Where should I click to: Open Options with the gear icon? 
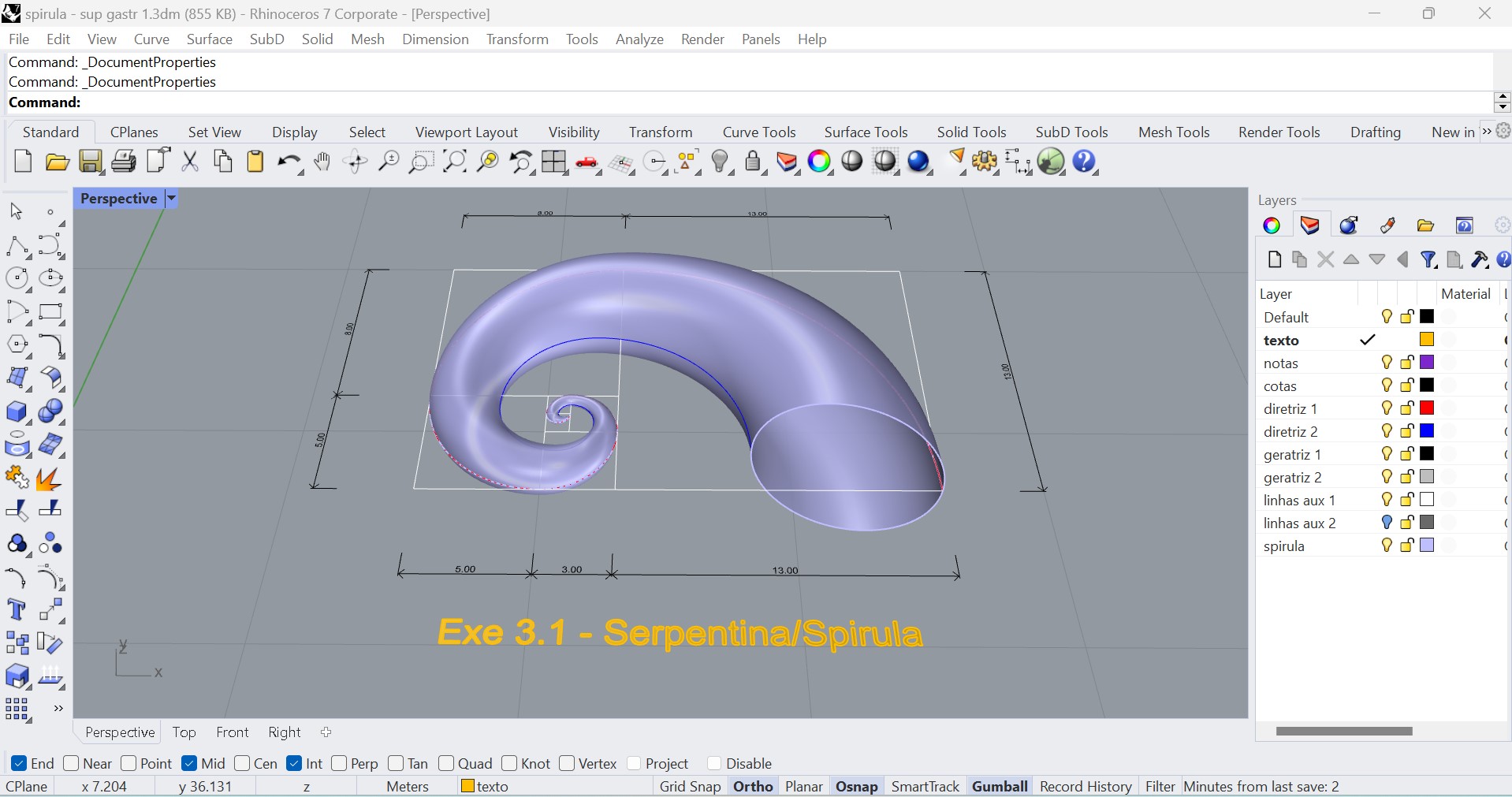pyautogui.click(x=985, y=162)
